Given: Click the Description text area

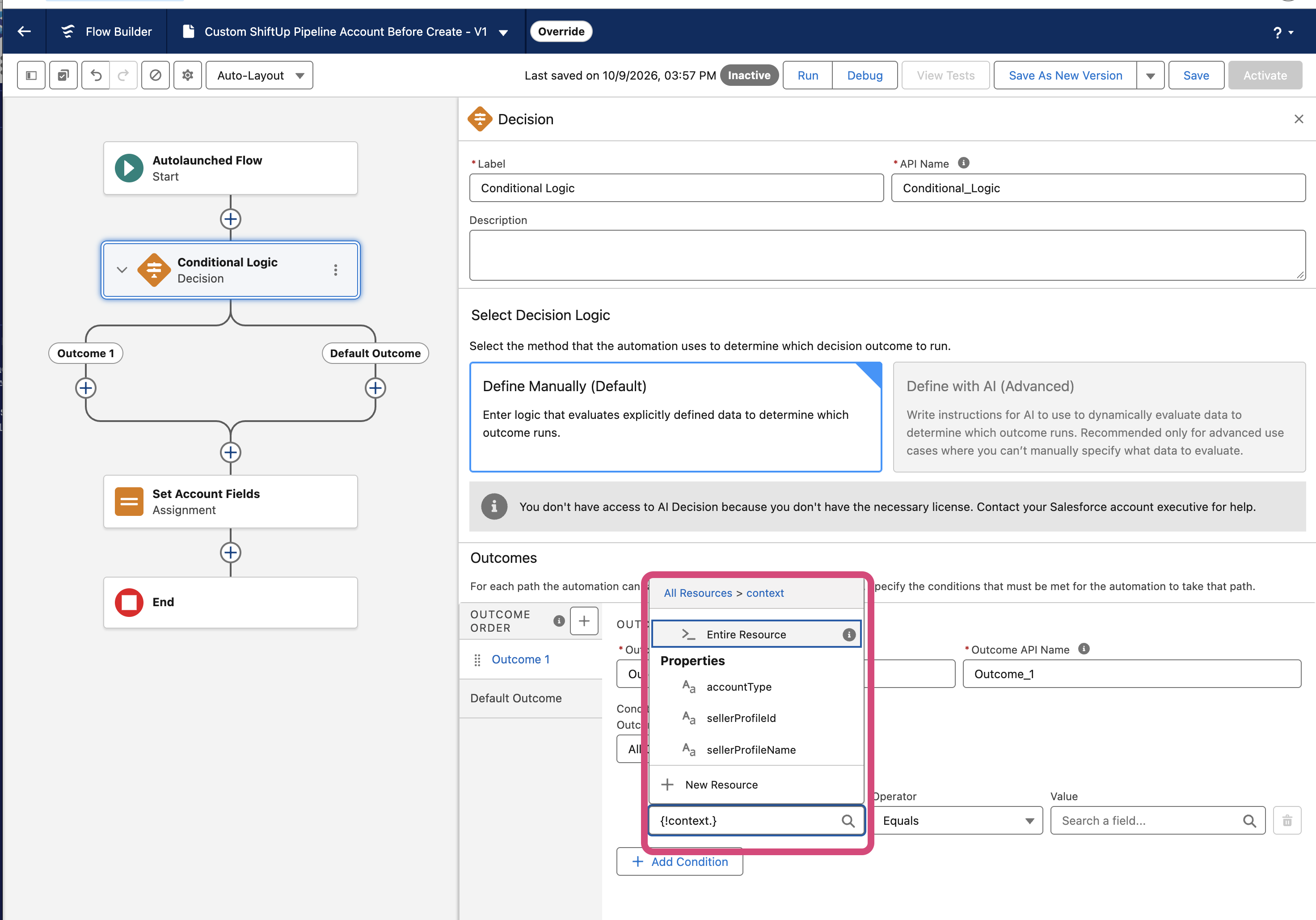Looking at the screenshot, I should point(887,255).
